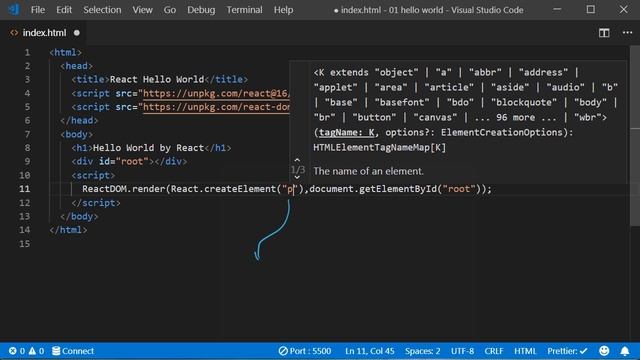Open the Terminal menu
This screenshot has height=360, width=640.
(x=244, y=9)
